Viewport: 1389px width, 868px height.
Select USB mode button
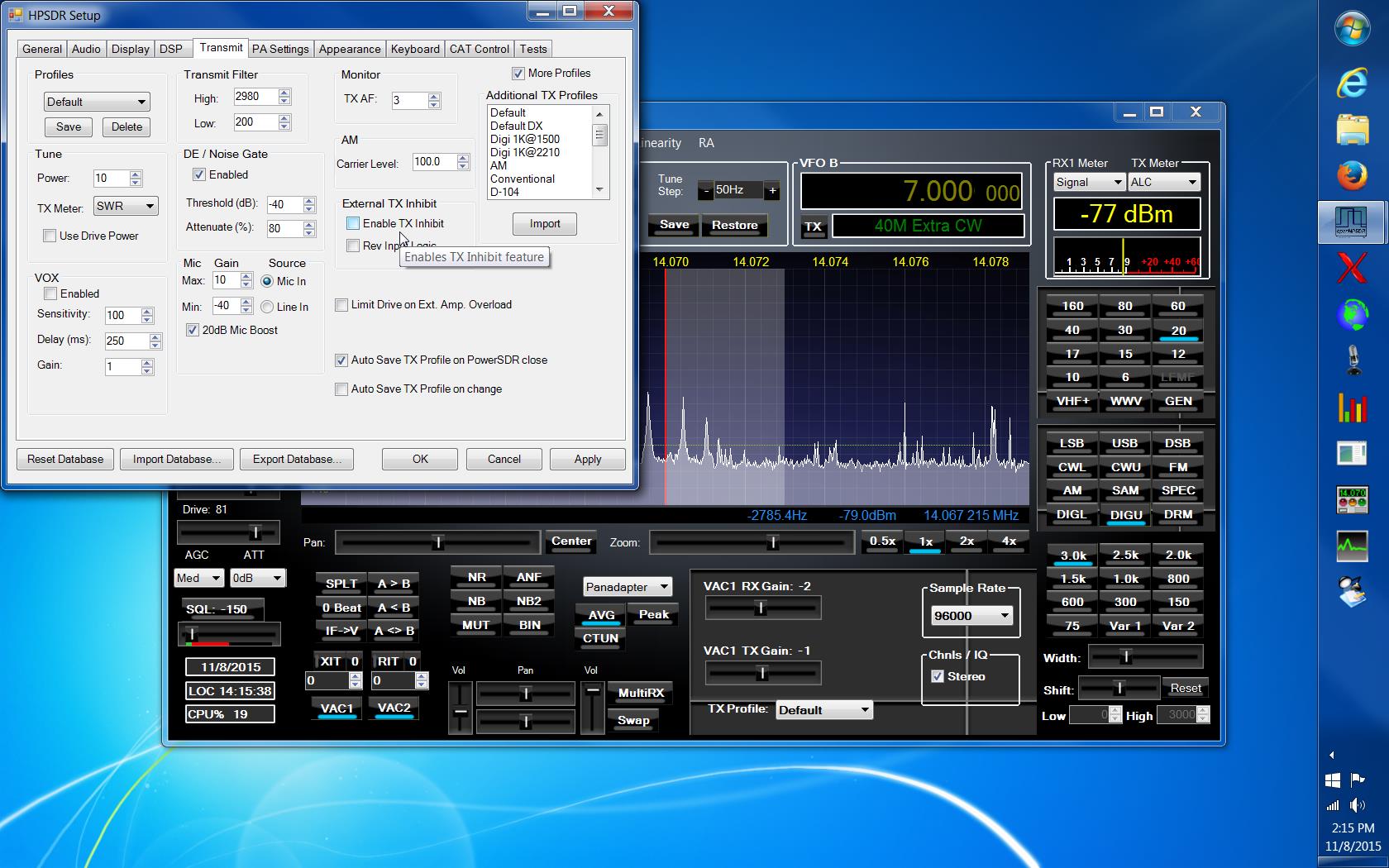1124,443
